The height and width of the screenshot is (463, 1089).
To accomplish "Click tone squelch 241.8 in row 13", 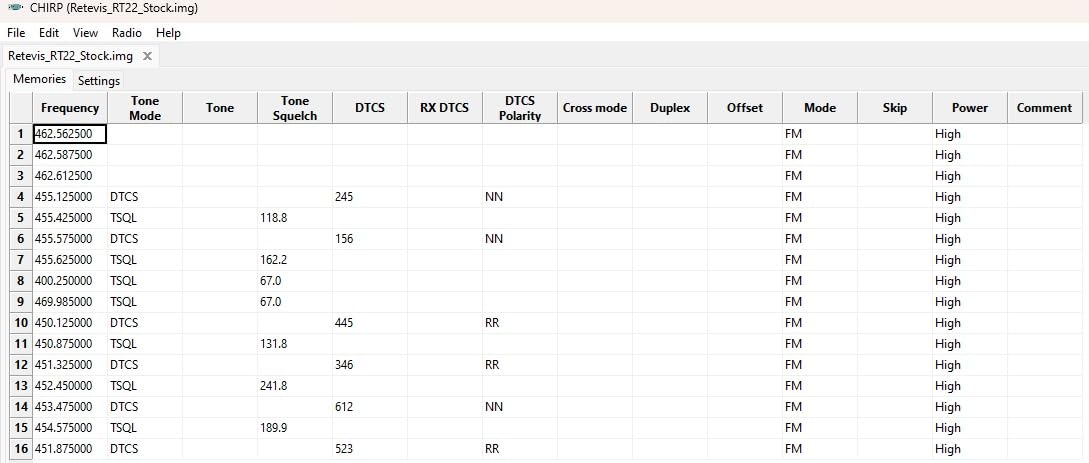I will click(x=295, y=386).
